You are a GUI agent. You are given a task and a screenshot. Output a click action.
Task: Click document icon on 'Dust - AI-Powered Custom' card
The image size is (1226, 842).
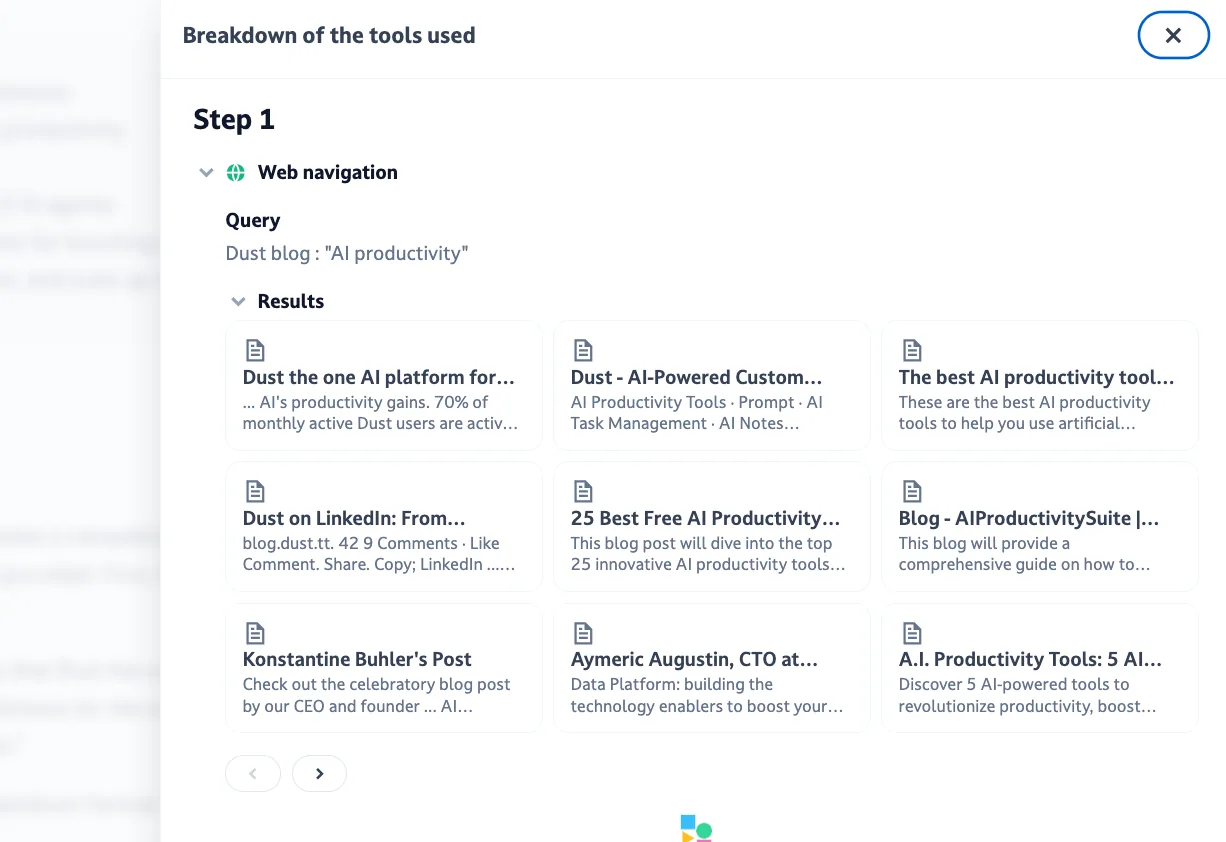583,351
